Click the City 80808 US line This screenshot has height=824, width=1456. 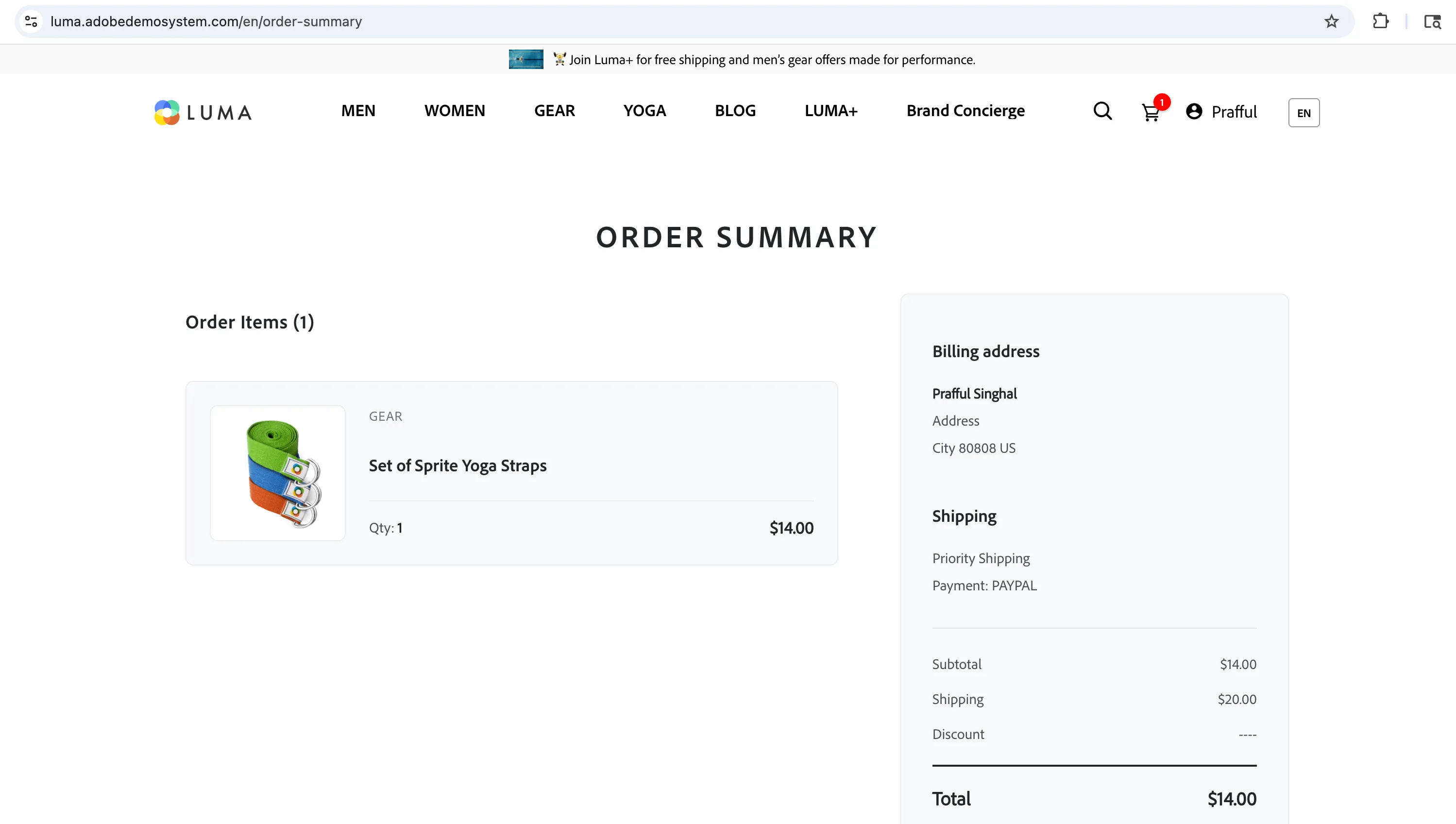click(x=973, y=448)
